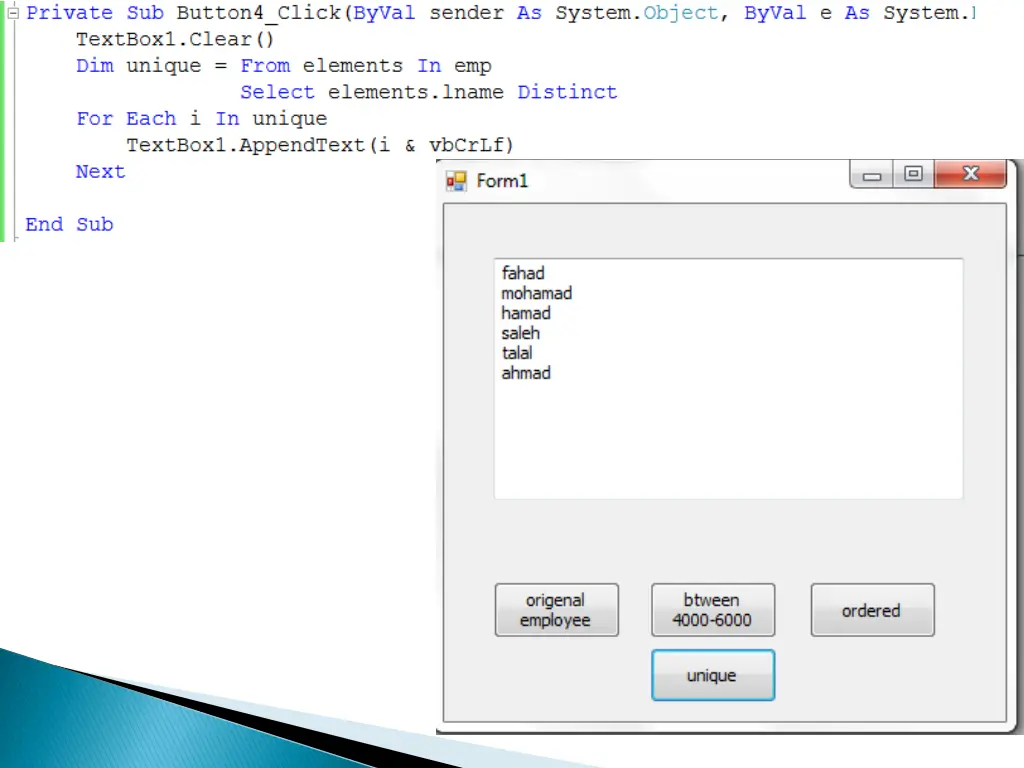Click 'ahmad' line in the text box

[x=526, y=374]
